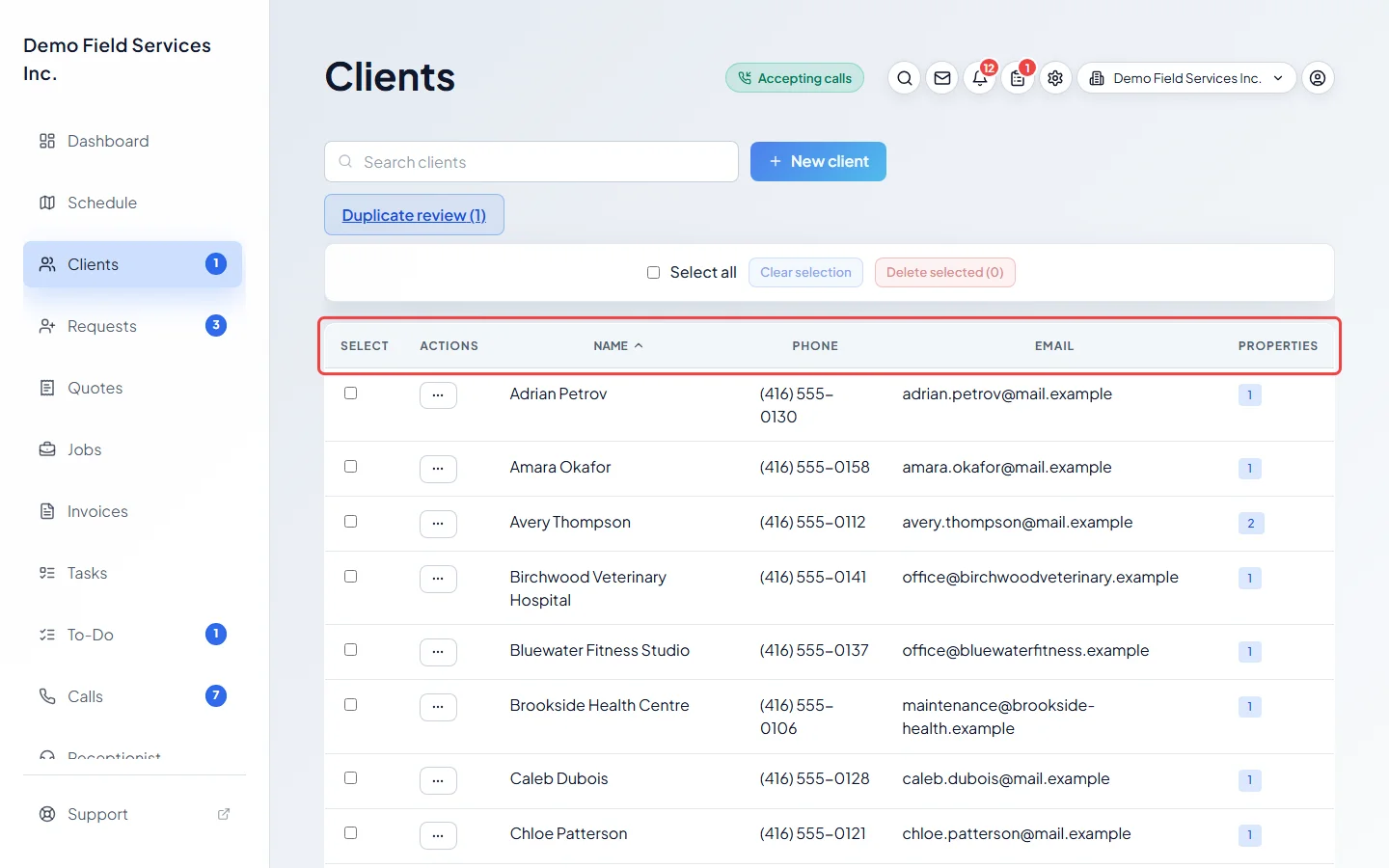Image resolution: width=1389 pixels, height=868 pixels.
Task: Open Jobs in the sidebar
Action: (133, 449)
